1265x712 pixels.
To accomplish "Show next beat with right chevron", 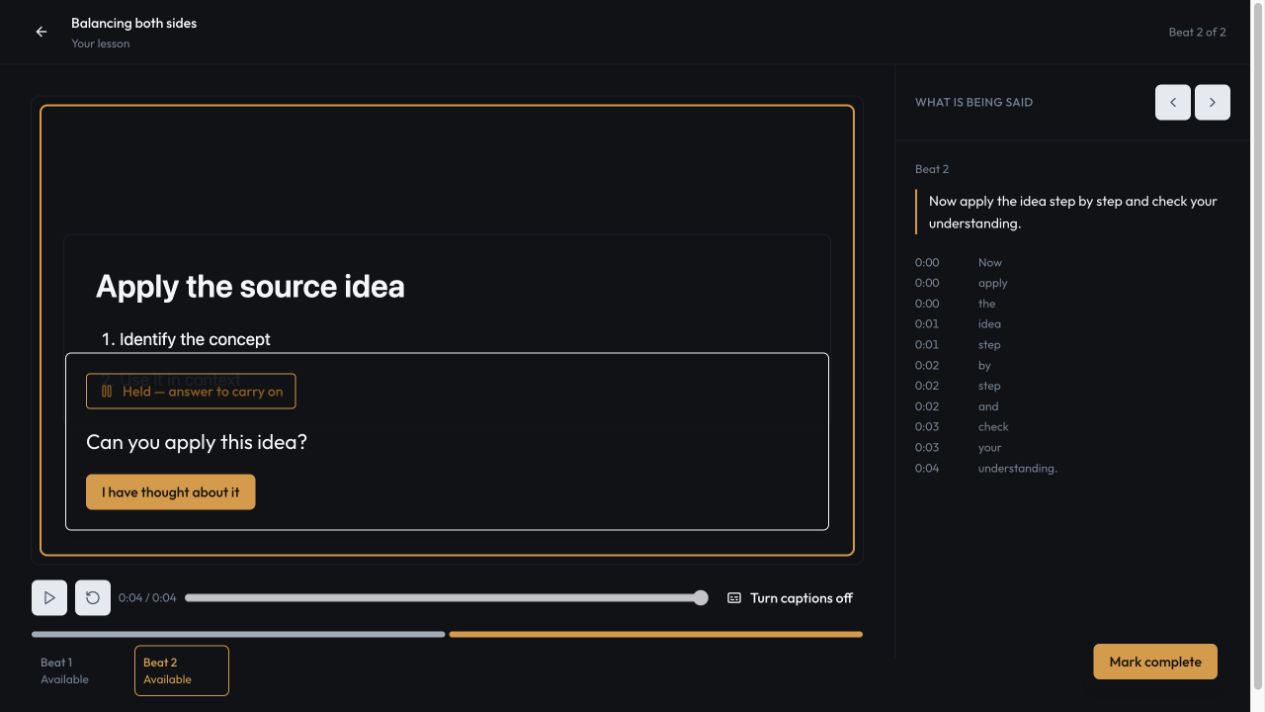I will tap(1212, 102).
